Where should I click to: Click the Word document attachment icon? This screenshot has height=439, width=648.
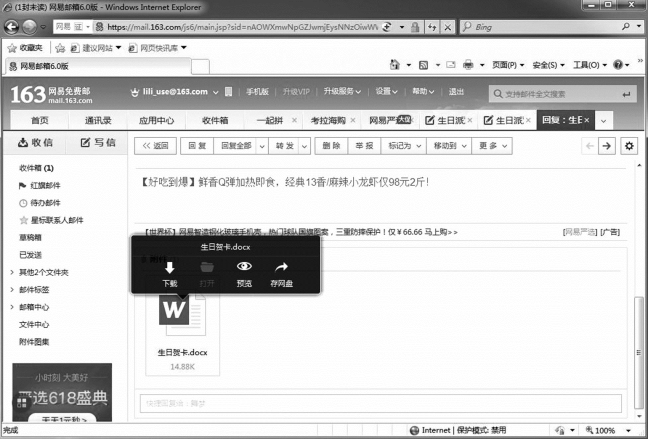tap(182, 314)
